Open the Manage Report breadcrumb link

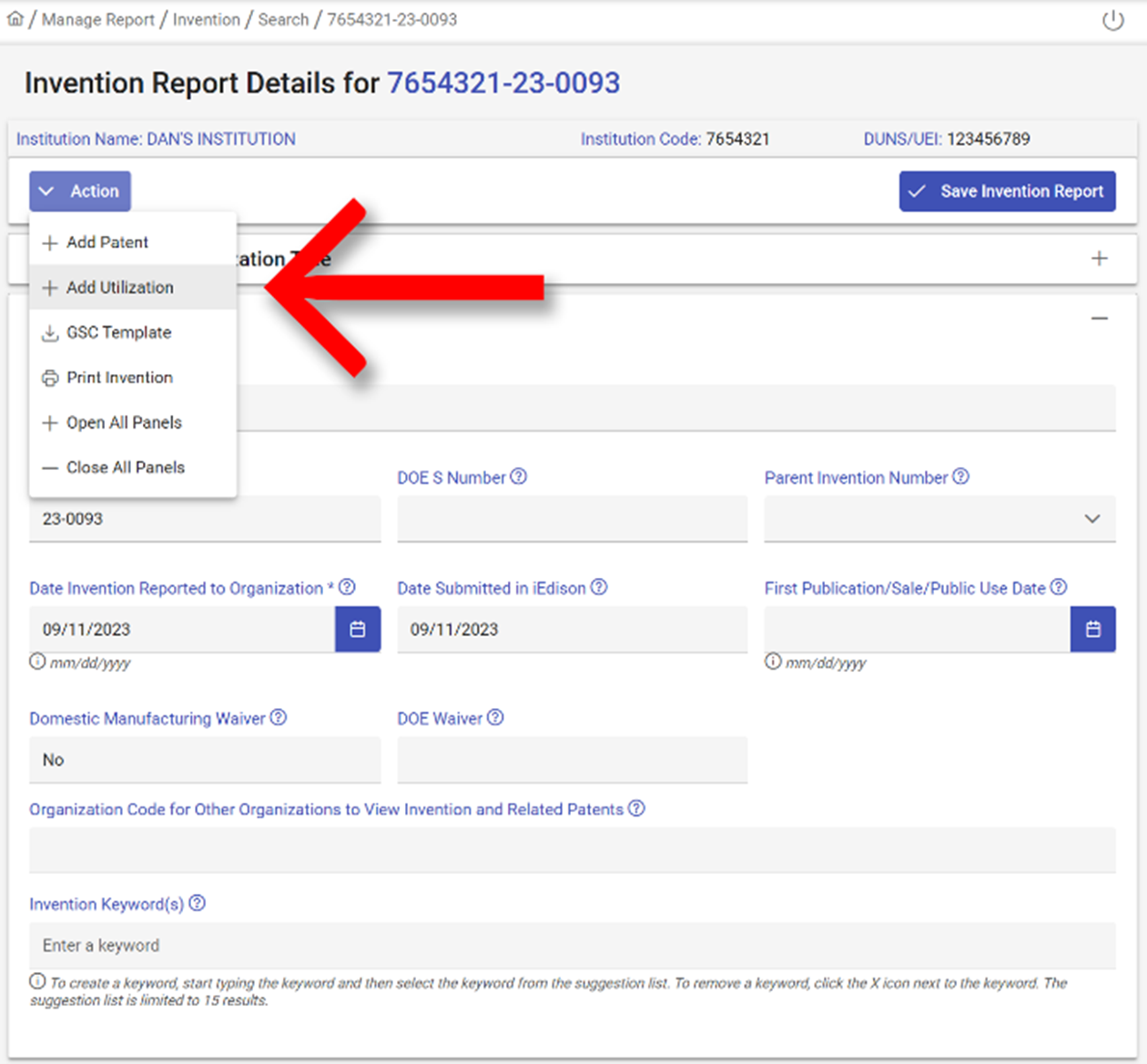point(98,20)
